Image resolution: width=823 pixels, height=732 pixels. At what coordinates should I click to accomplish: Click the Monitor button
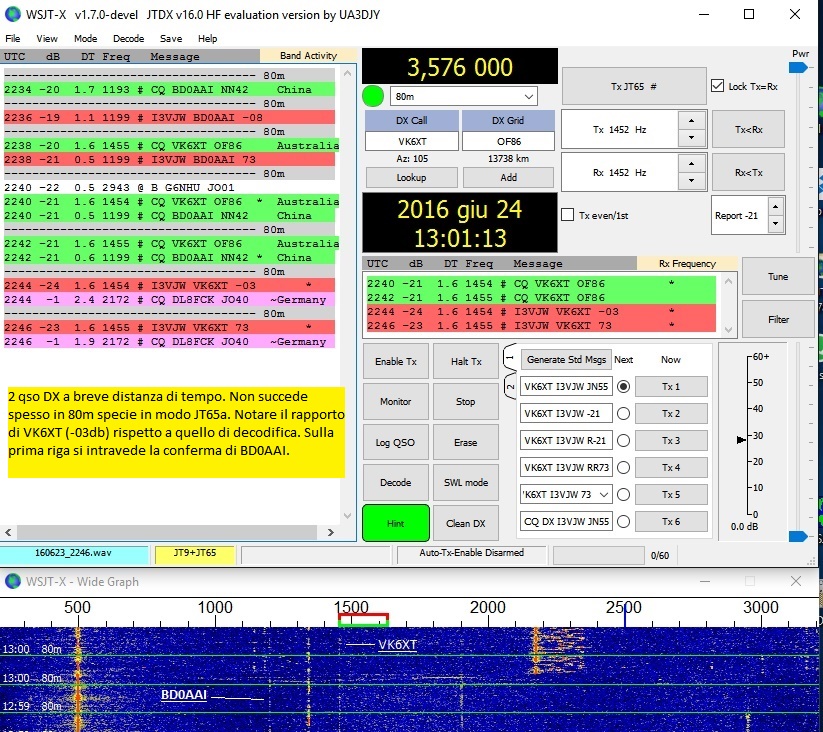(x=396, y=401)
